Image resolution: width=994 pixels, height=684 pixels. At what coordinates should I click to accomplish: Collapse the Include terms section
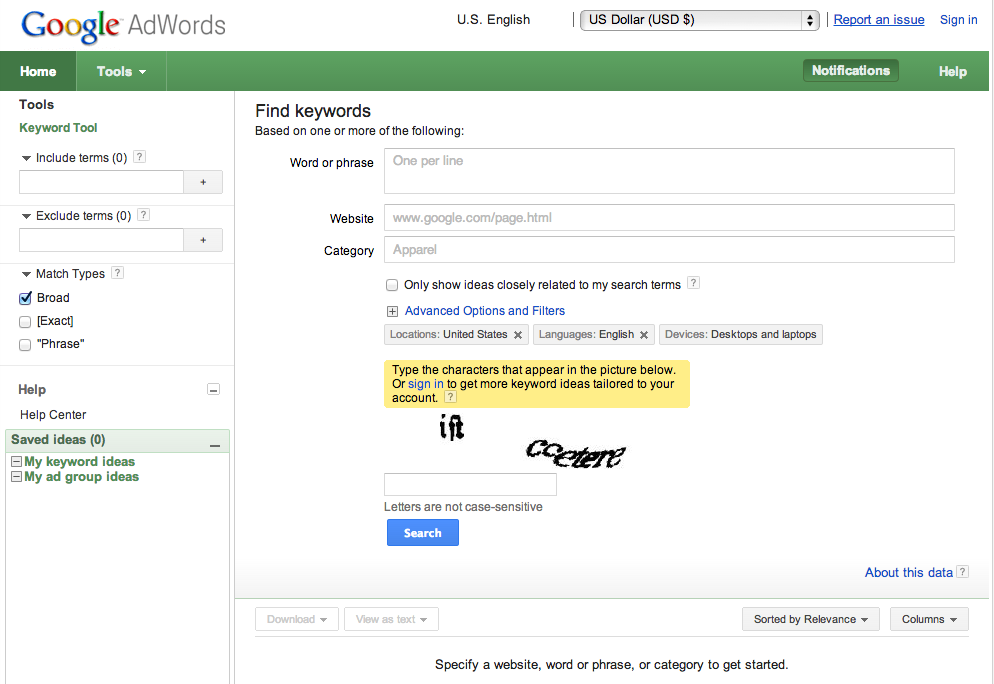pos(26,158)
